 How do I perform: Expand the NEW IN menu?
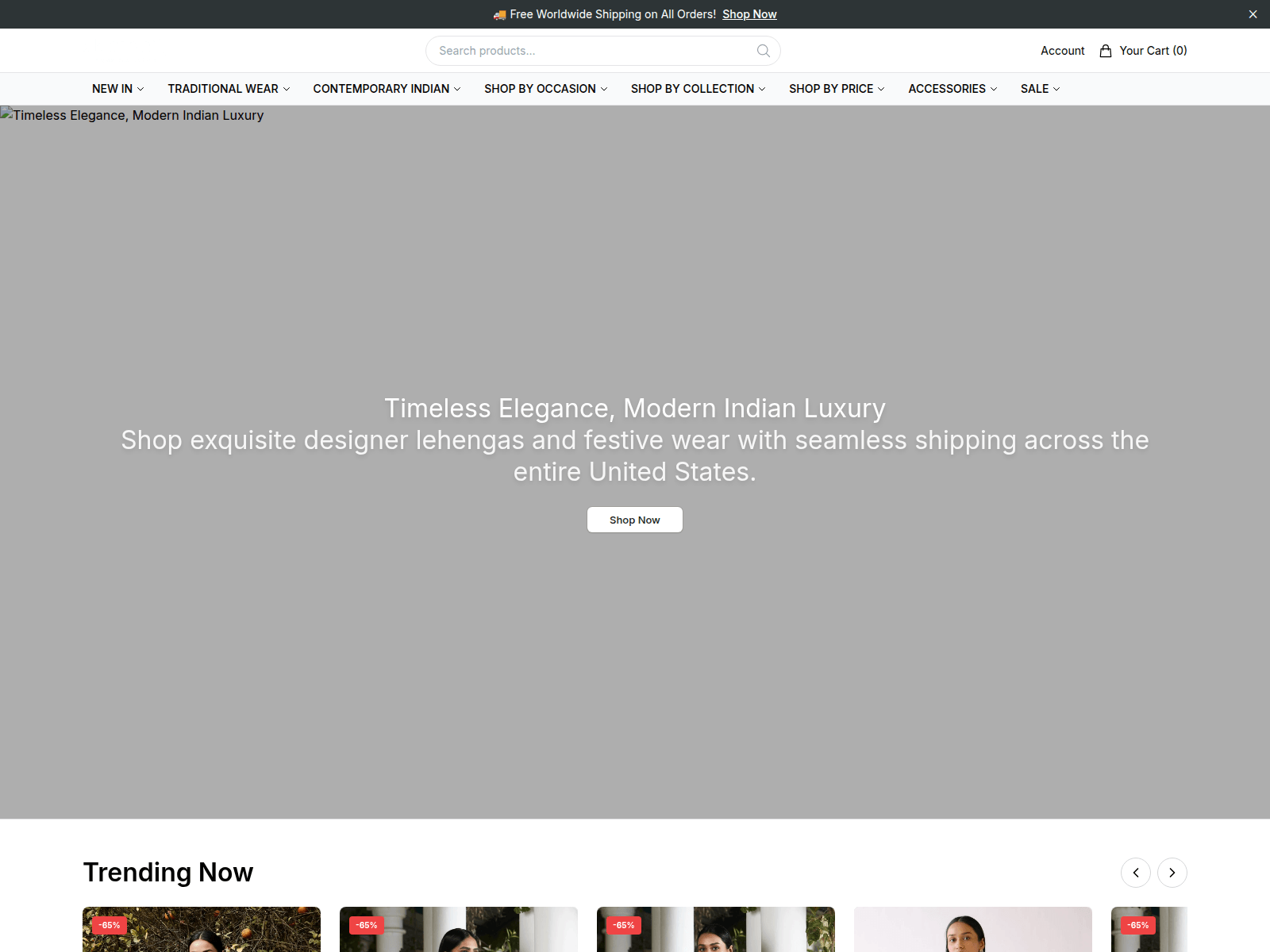pyautogui.click(x=118, y=89)
